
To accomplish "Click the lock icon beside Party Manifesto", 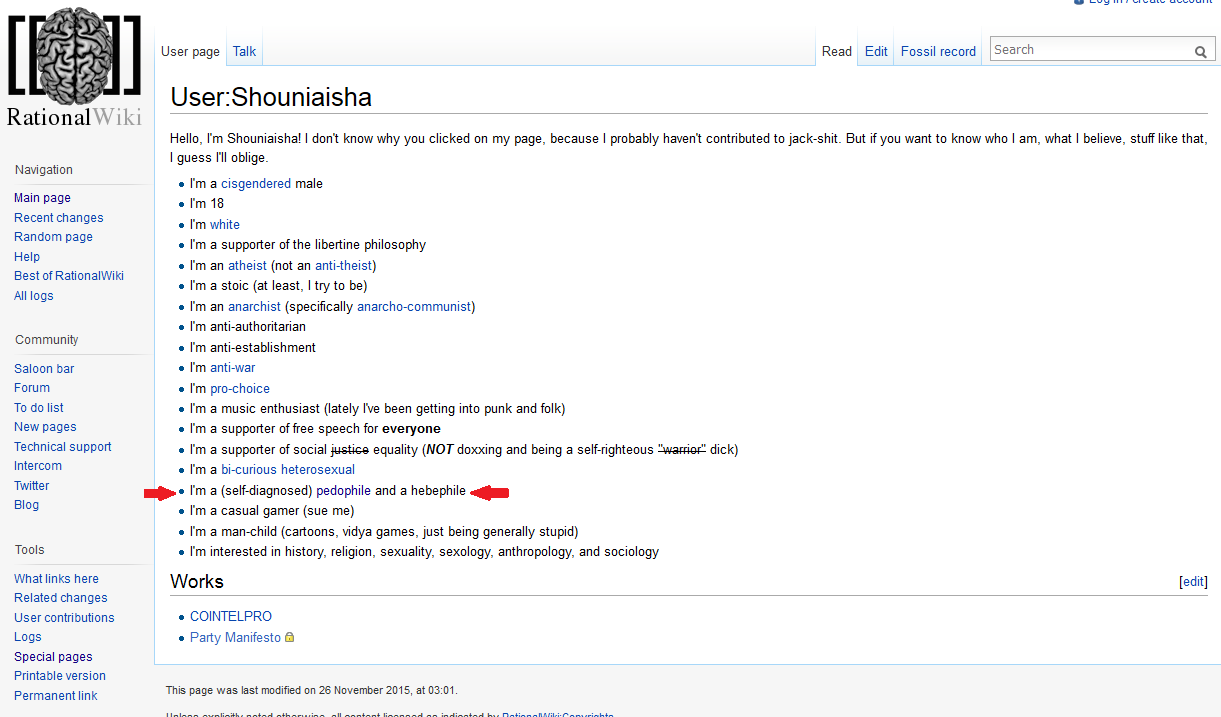I will (289, 638).
